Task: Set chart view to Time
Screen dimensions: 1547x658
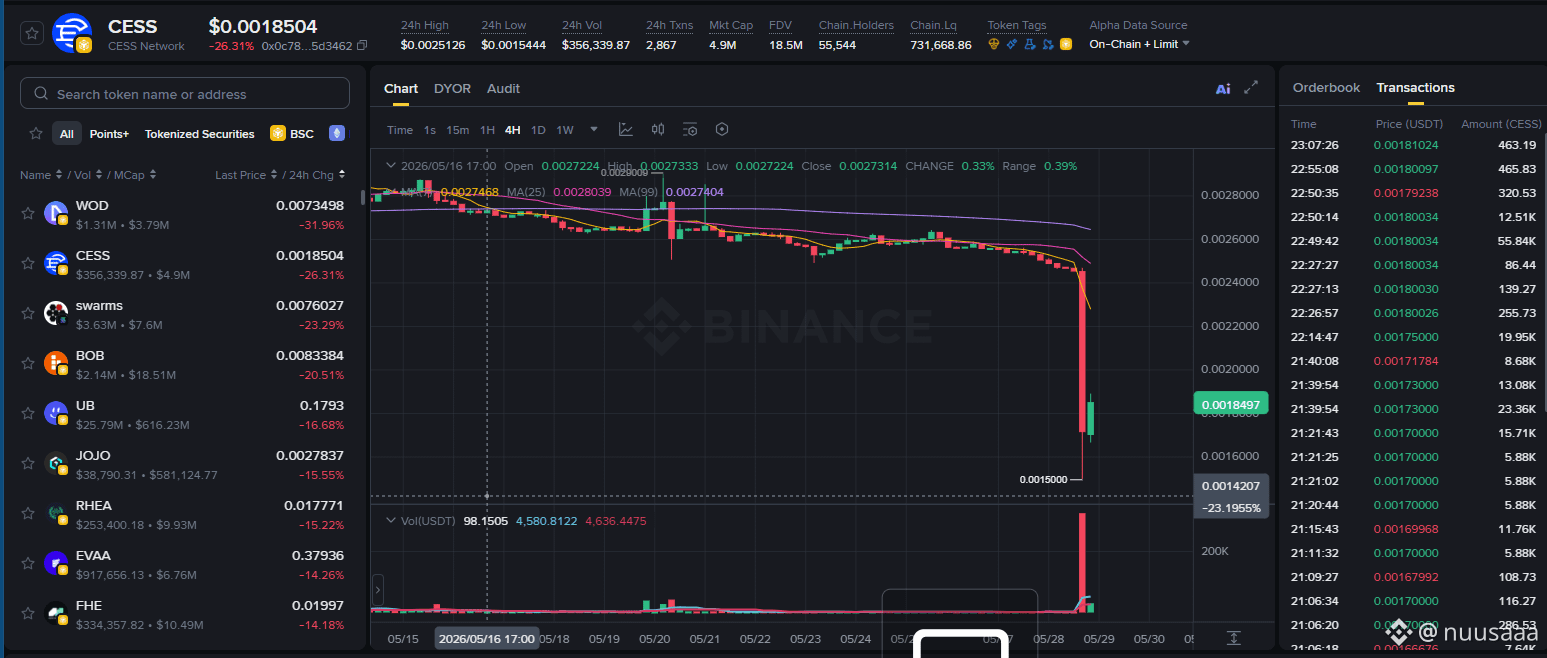Action: 400,130
